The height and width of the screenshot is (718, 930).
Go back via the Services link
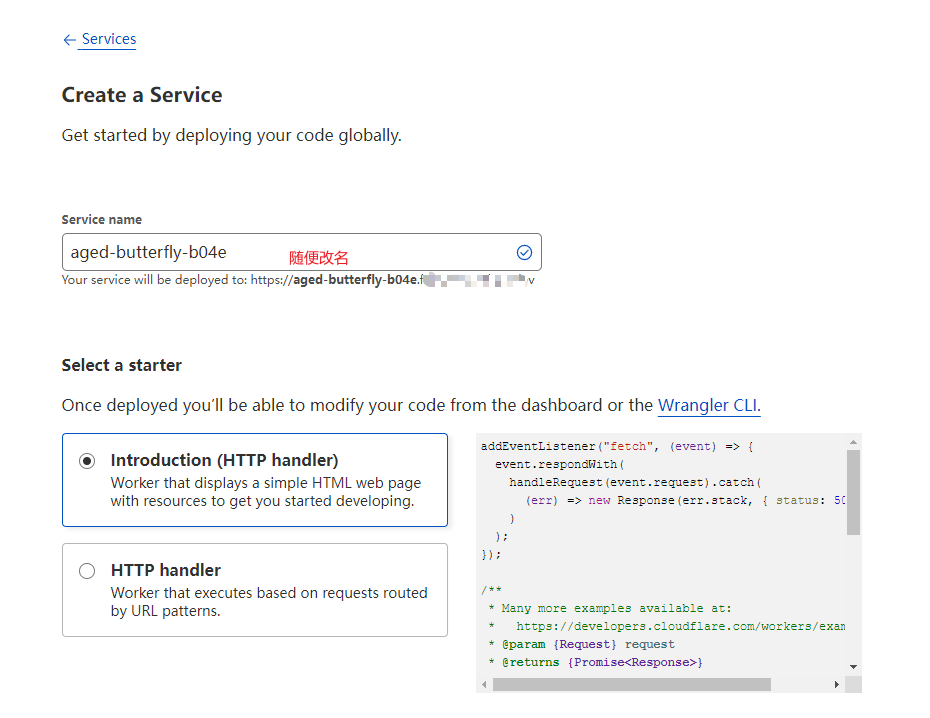pos(108,39)
